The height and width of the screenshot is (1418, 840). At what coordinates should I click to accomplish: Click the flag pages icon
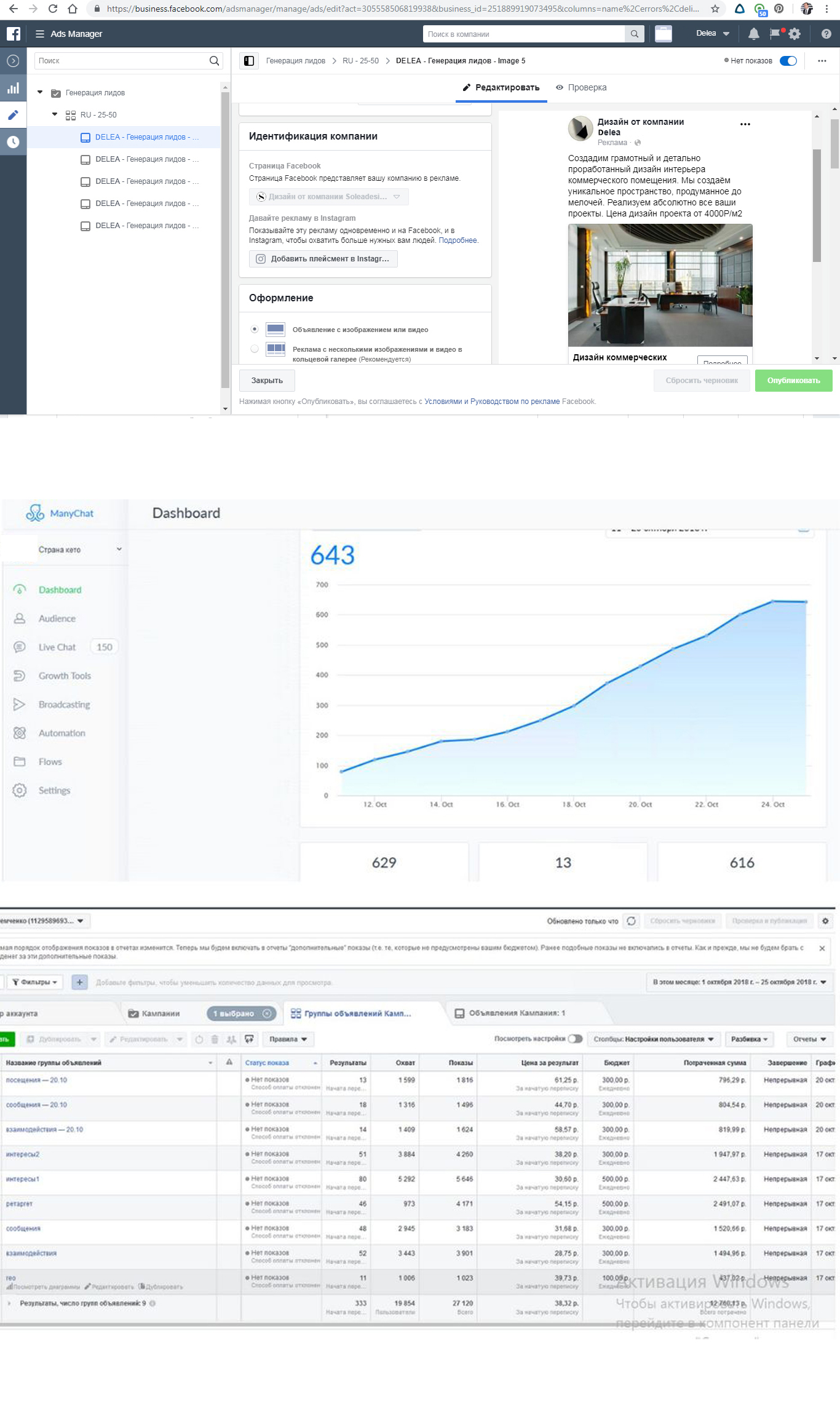[x=775, y=33]
